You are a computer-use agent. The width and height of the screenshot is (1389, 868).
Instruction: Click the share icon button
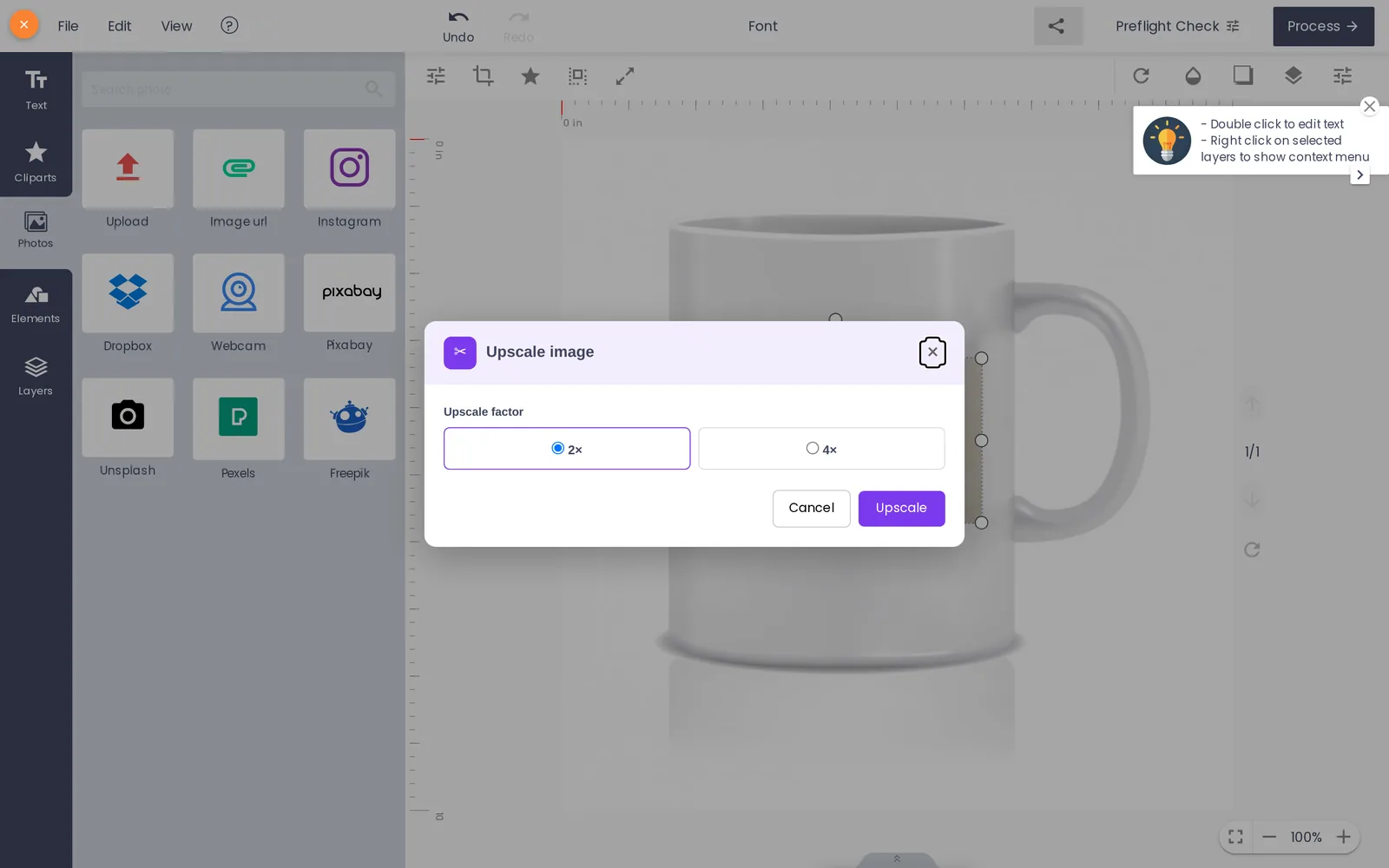tap(1057, 26)
